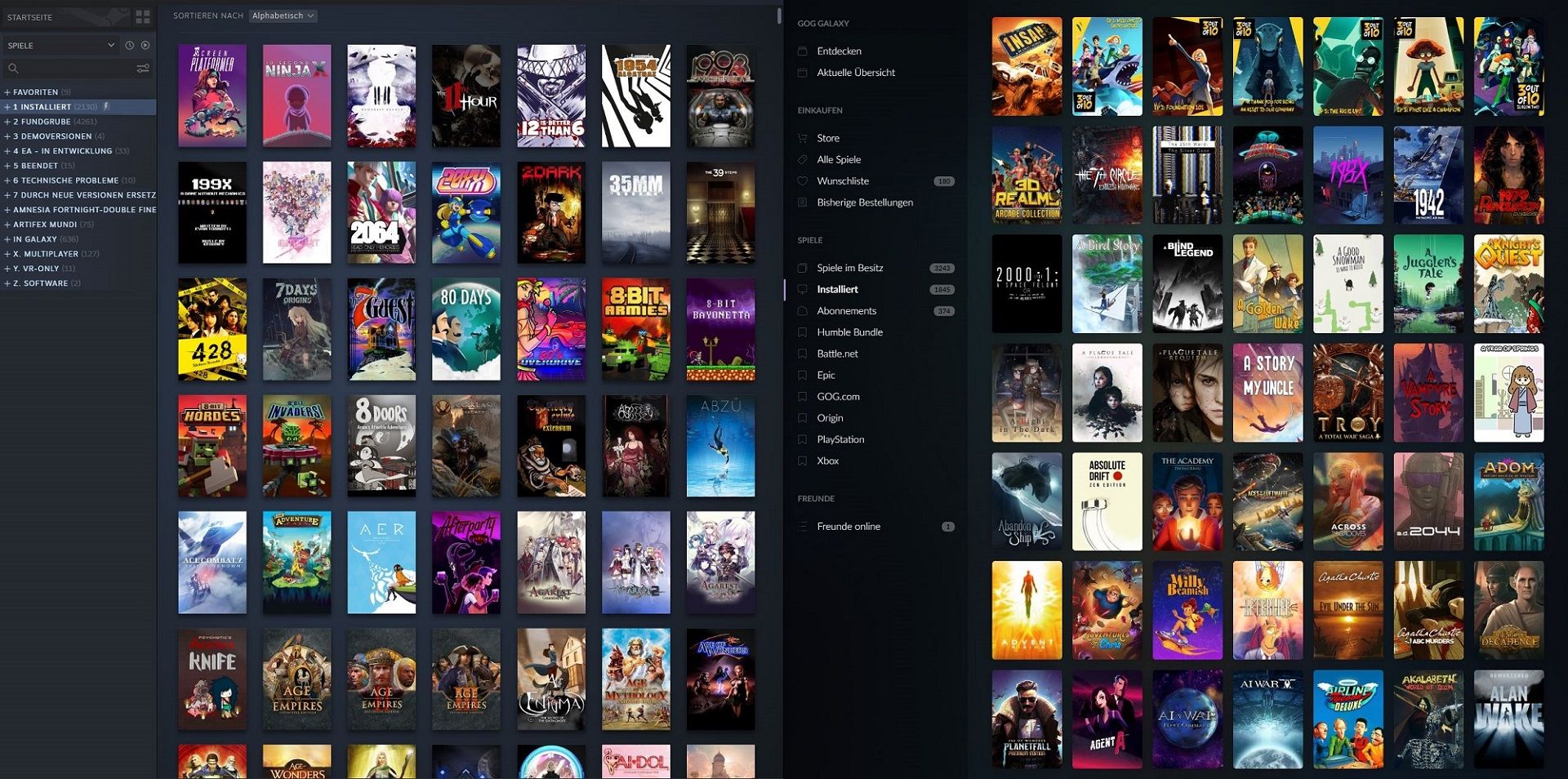Click into the Steam library search field
Image resolution: width=1568 pixels, height=779 pixels.
[x=78, y=69]
